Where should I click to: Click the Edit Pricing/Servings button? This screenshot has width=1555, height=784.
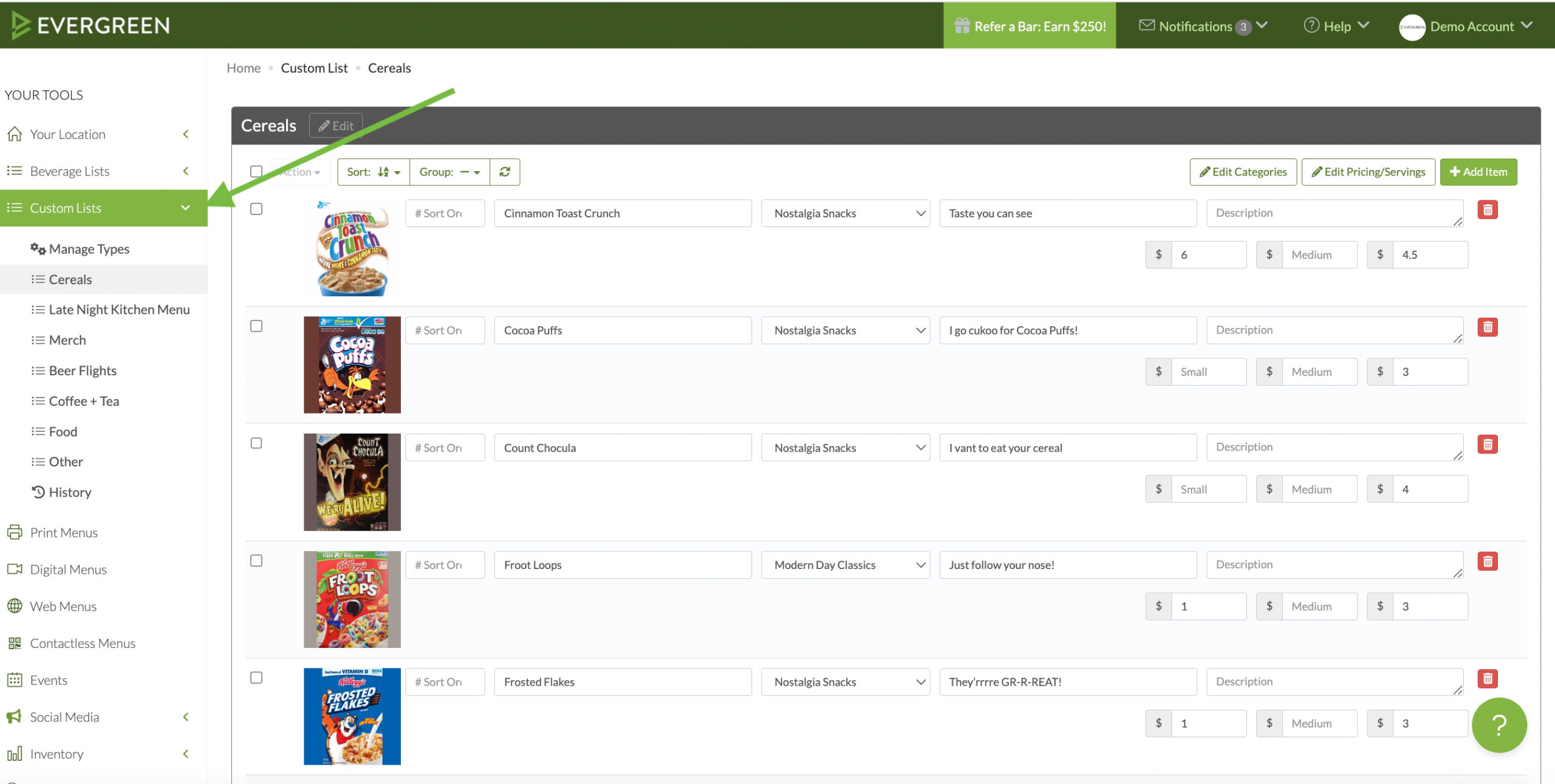coord(1368,172)
